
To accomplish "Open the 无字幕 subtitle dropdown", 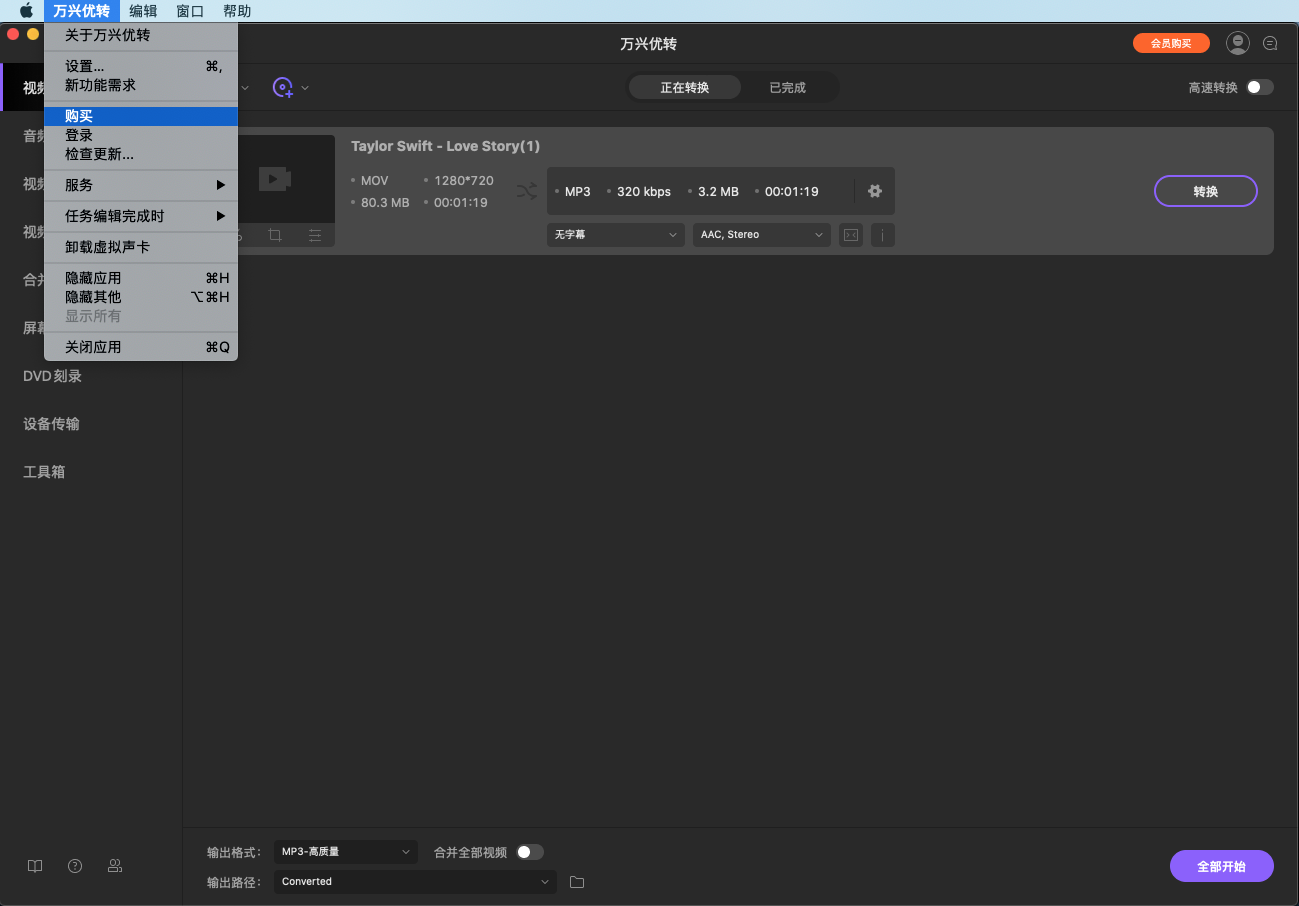I will coord(615,235).
